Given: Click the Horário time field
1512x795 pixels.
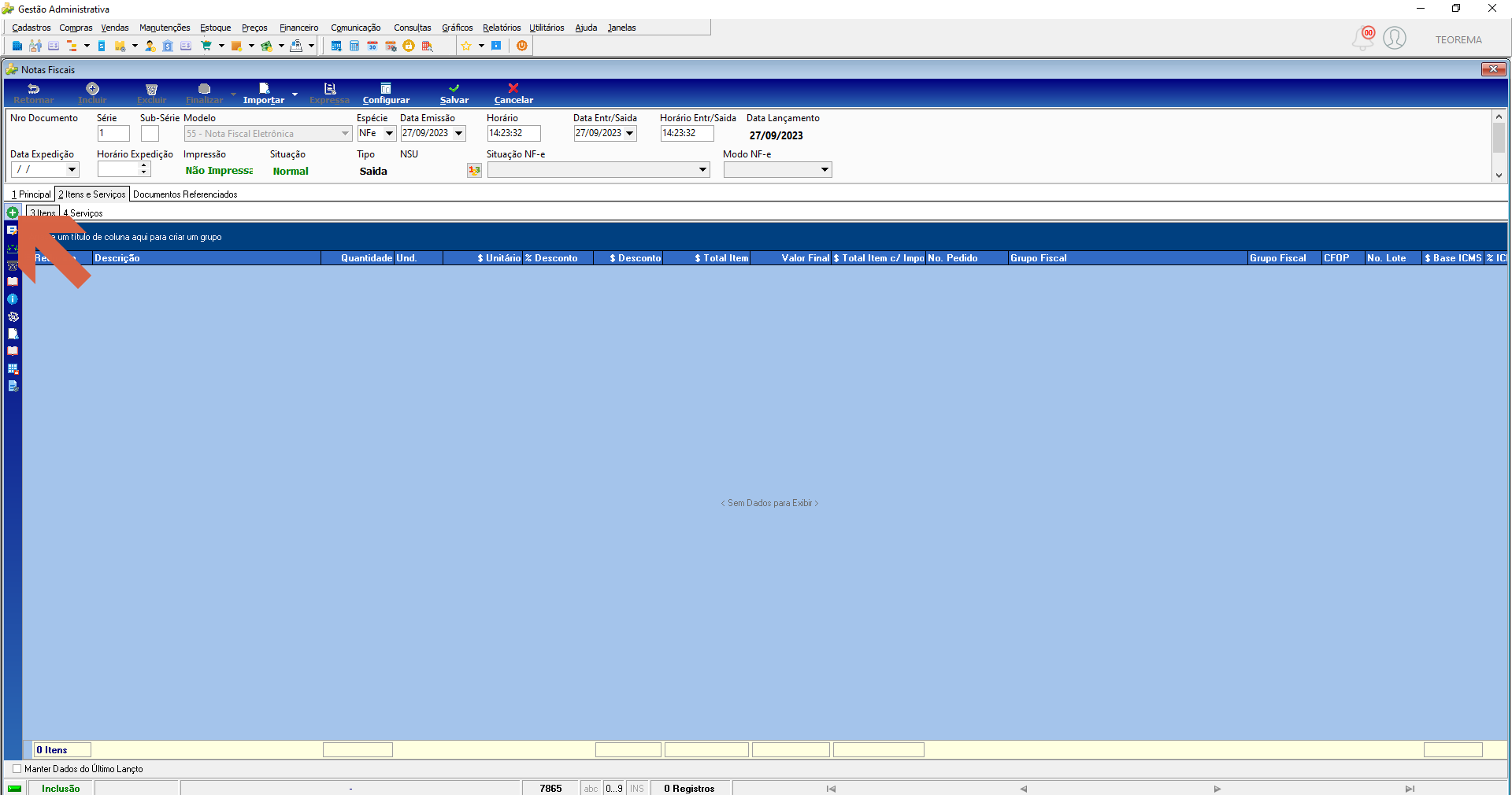Looking at the screenshot, I should point(513,133).
